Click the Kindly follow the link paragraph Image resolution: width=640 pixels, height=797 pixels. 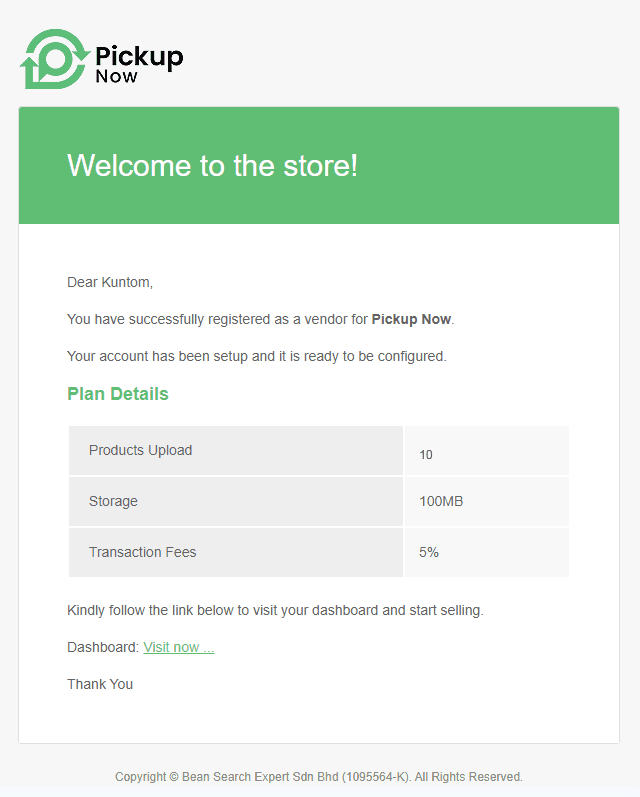click(275, 610)
